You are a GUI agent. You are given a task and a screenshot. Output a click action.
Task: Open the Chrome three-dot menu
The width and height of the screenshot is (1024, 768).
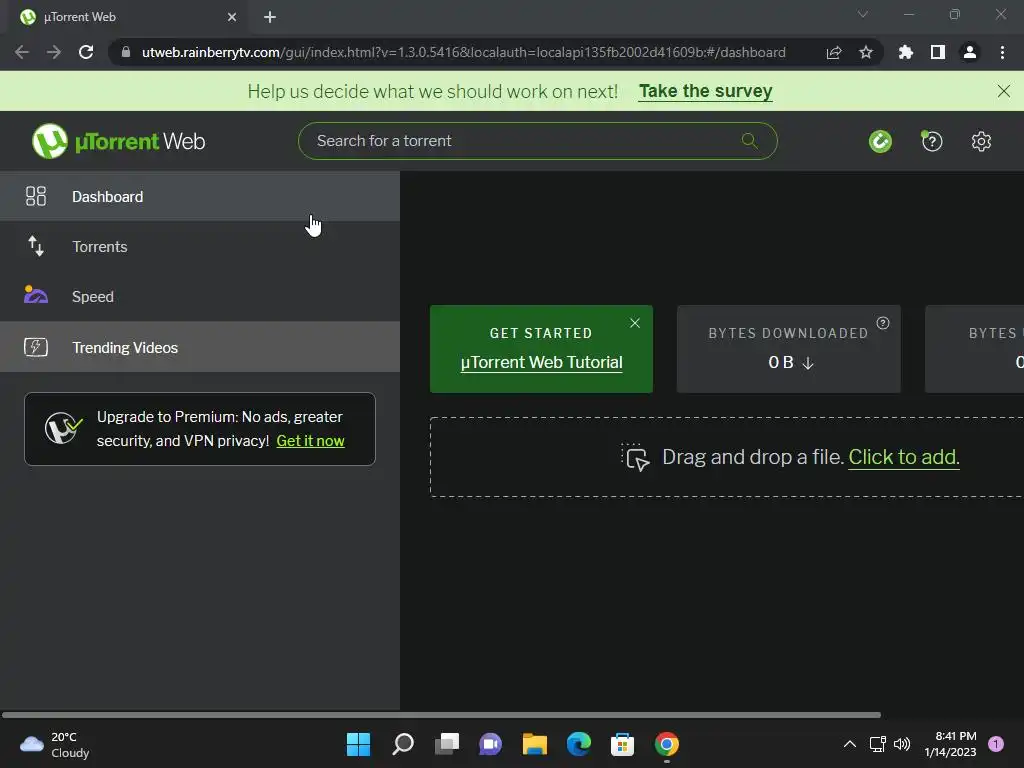[1002, 52]
